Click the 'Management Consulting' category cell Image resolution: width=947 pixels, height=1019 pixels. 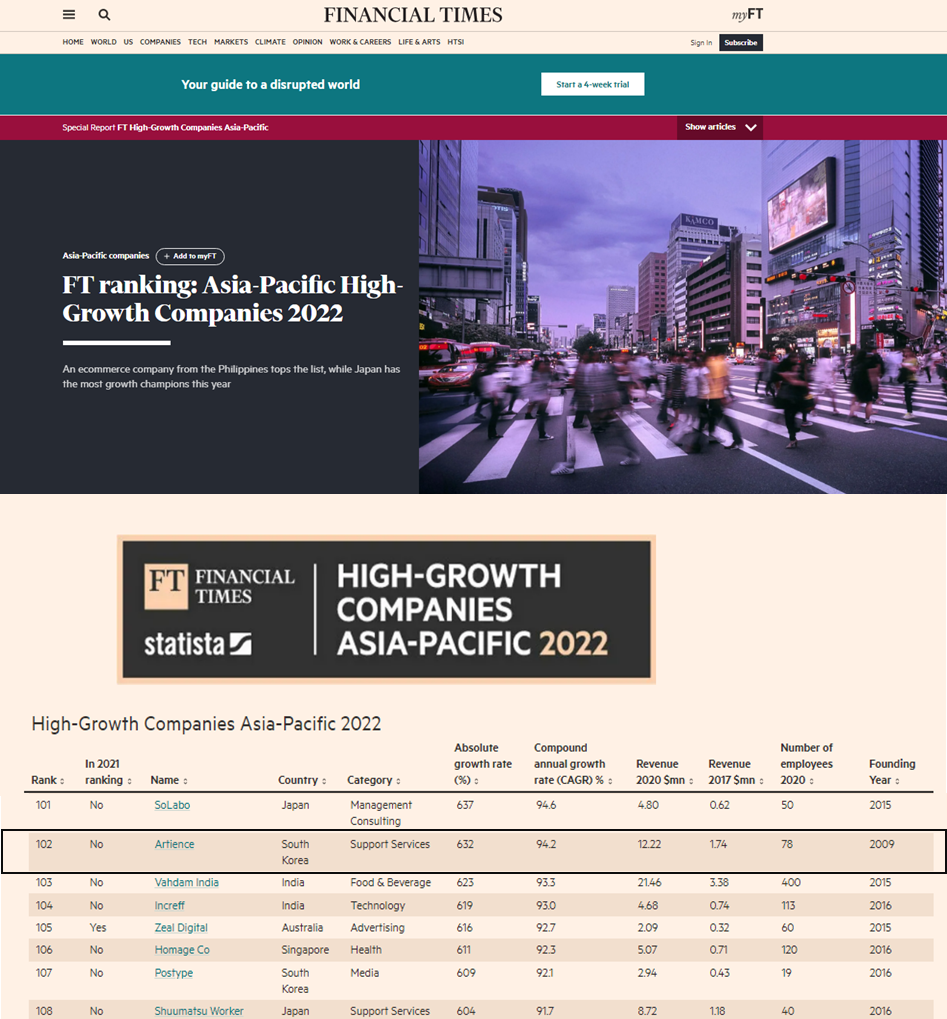click(381, 813)
